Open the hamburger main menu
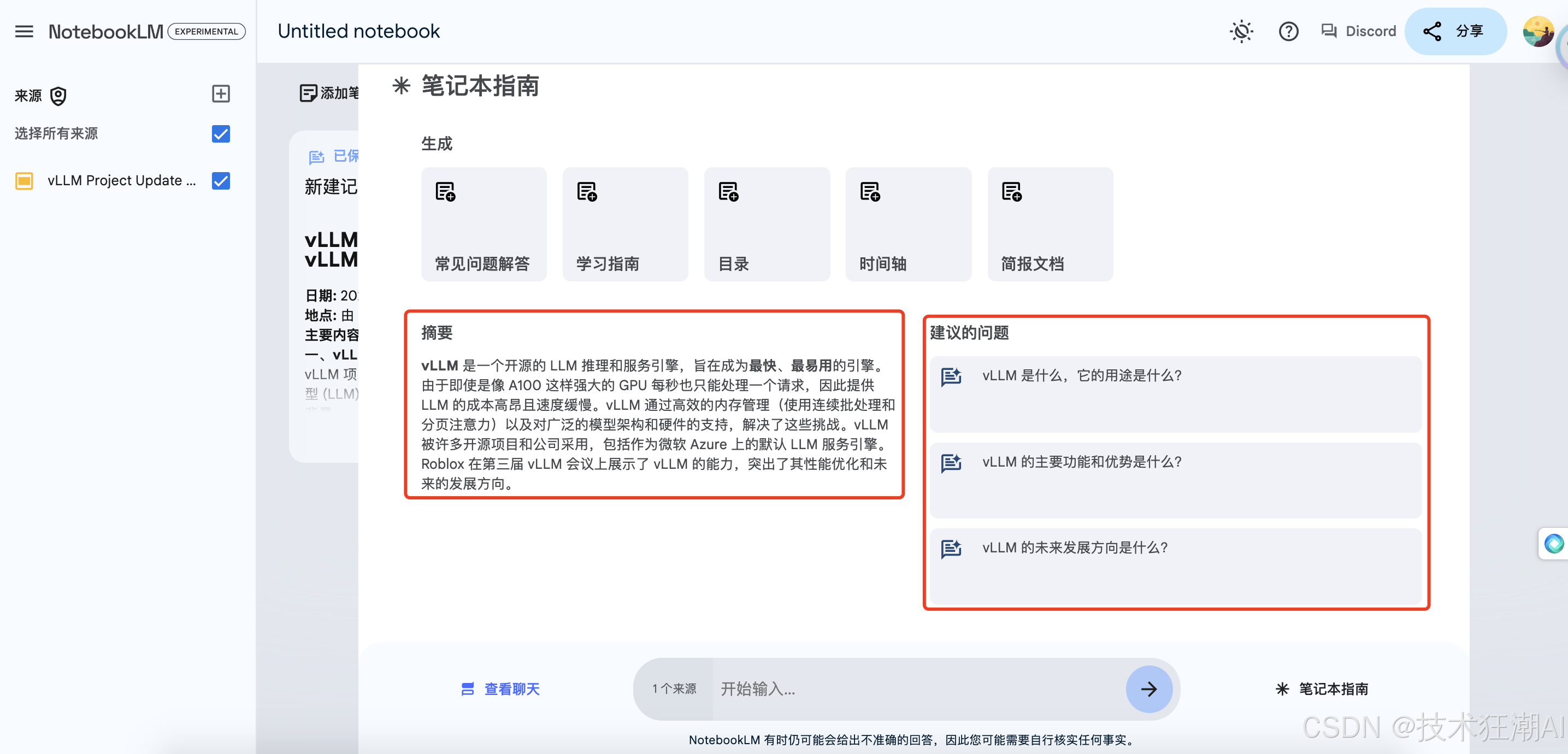The width and height of the screenshot is (1568, 754). pyautogui.click(x=25, y=31)
